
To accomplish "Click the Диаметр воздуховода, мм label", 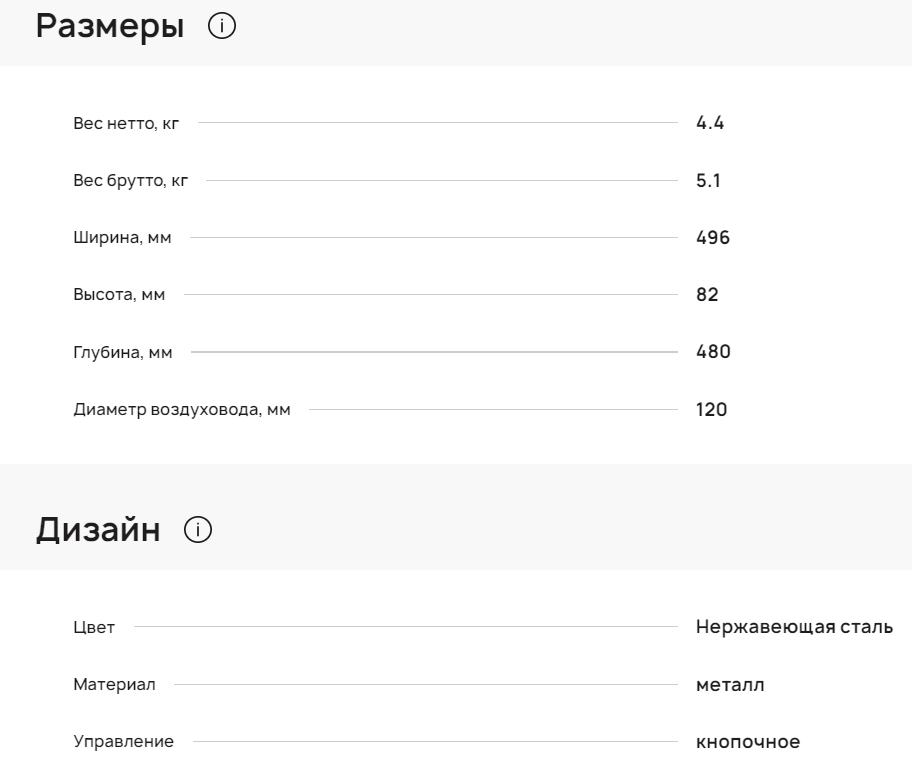I will [182, 409].
